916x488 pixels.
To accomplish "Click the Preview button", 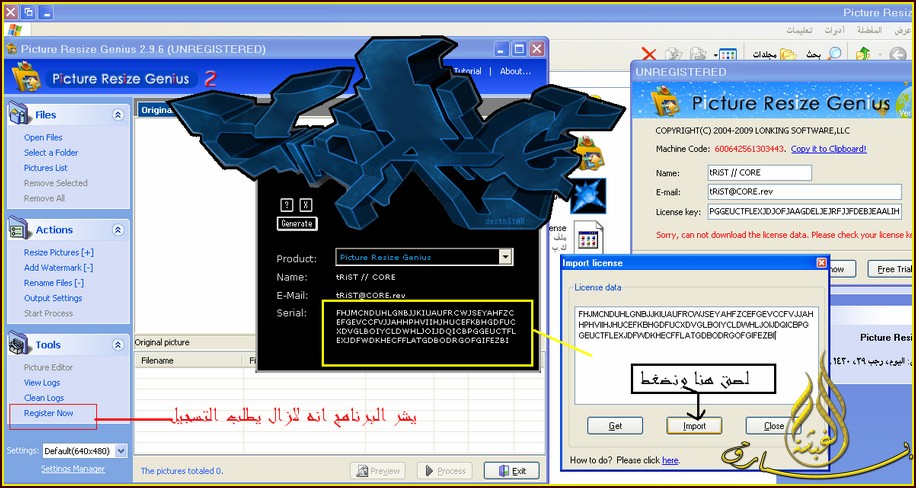I will coord(379,471).
